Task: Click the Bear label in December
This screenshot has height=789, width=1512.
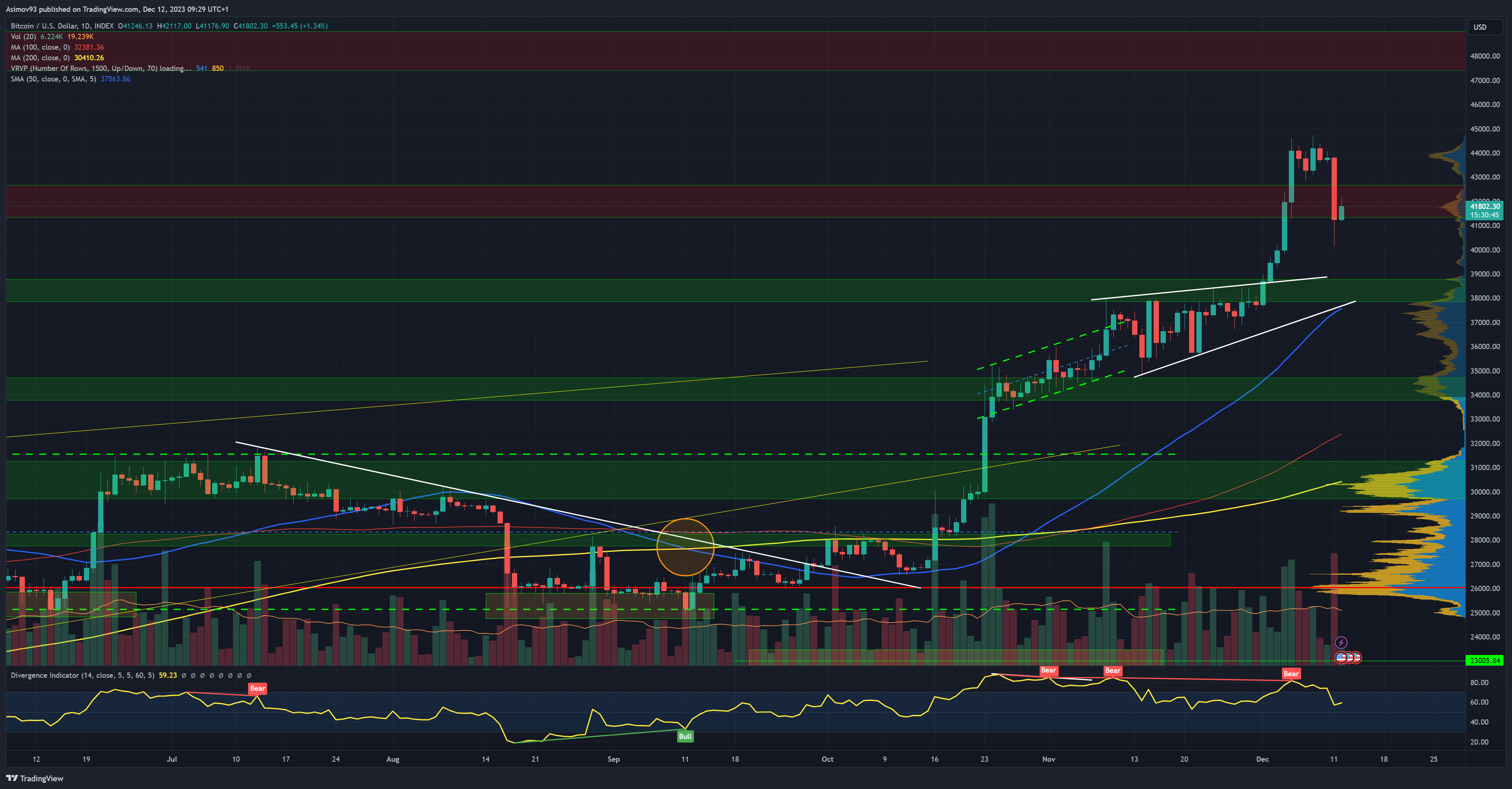Action: pos(1291,673)
